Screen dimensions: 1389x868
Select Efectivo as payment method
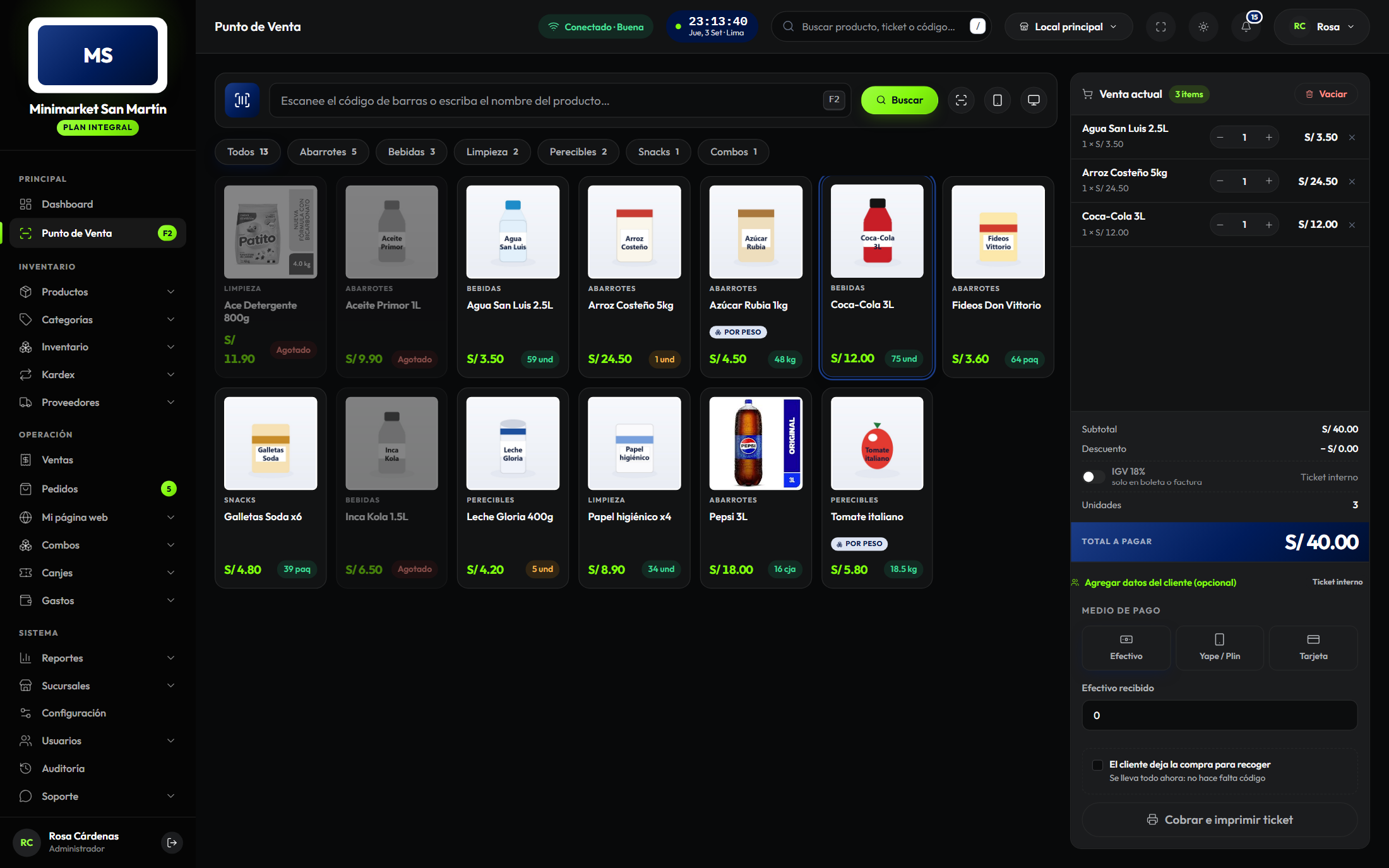tap(1126, 648)
